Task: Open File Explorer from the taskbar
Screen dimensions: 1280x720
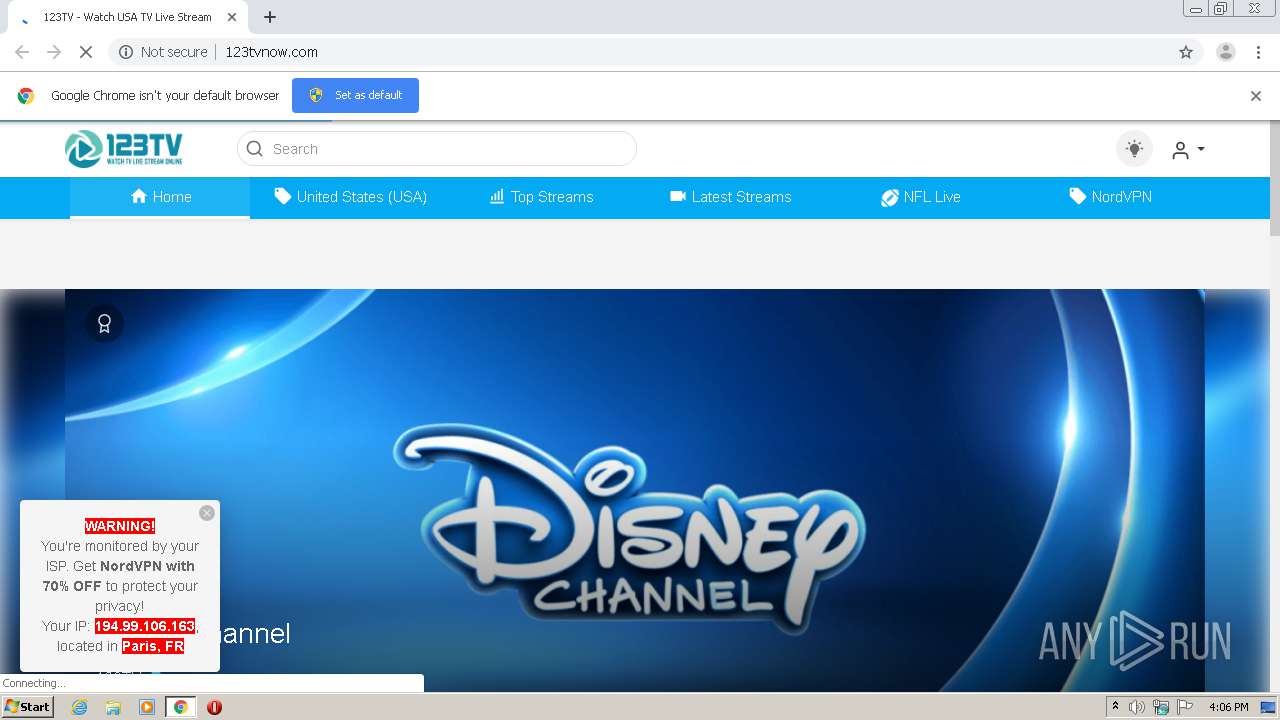Action: [x=113, y=707]
